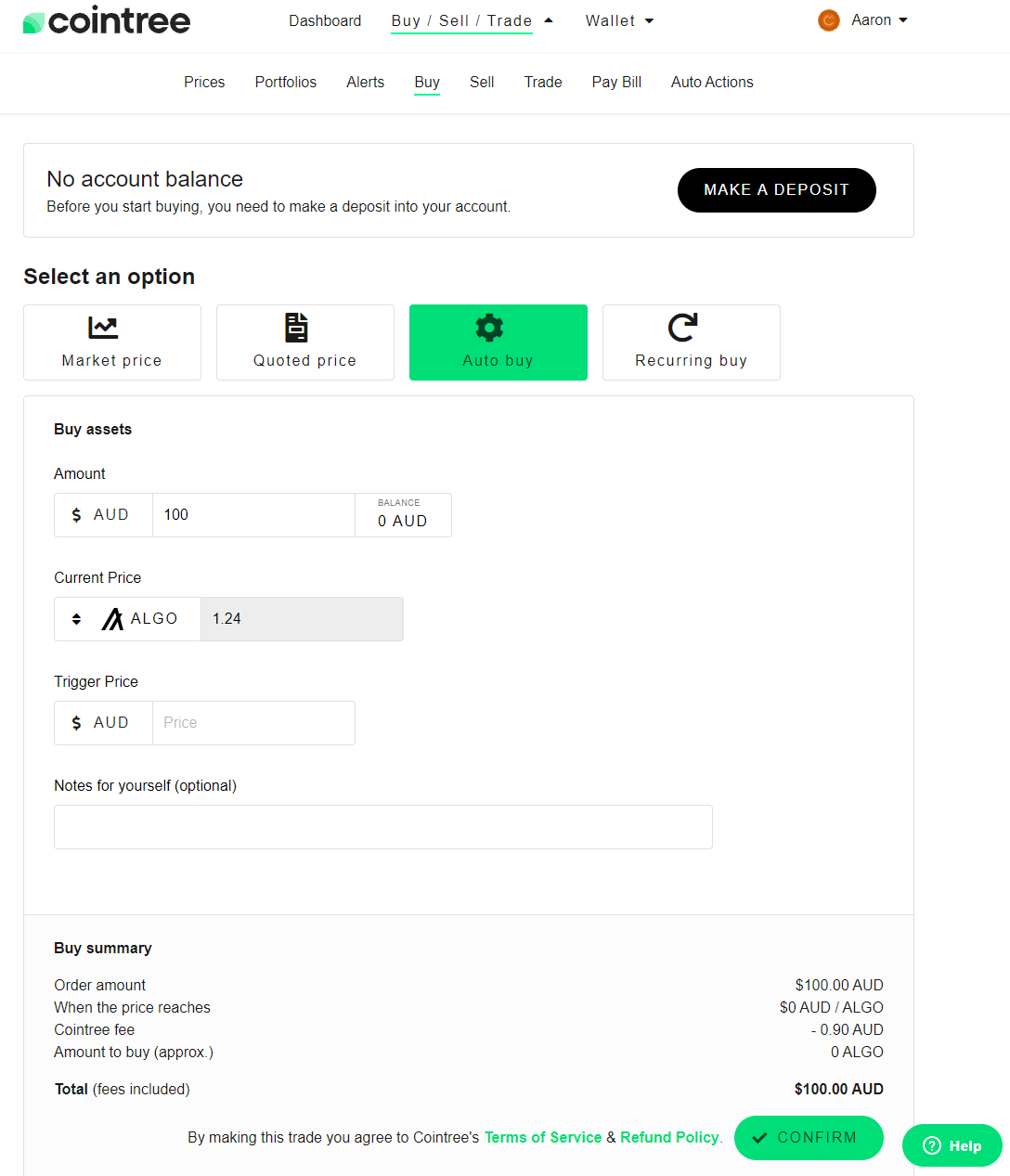This screenshot has height=1176, width=1010.
Task: Click the dollar sign beside Trigger Price AUD
Action: point(76,723)
